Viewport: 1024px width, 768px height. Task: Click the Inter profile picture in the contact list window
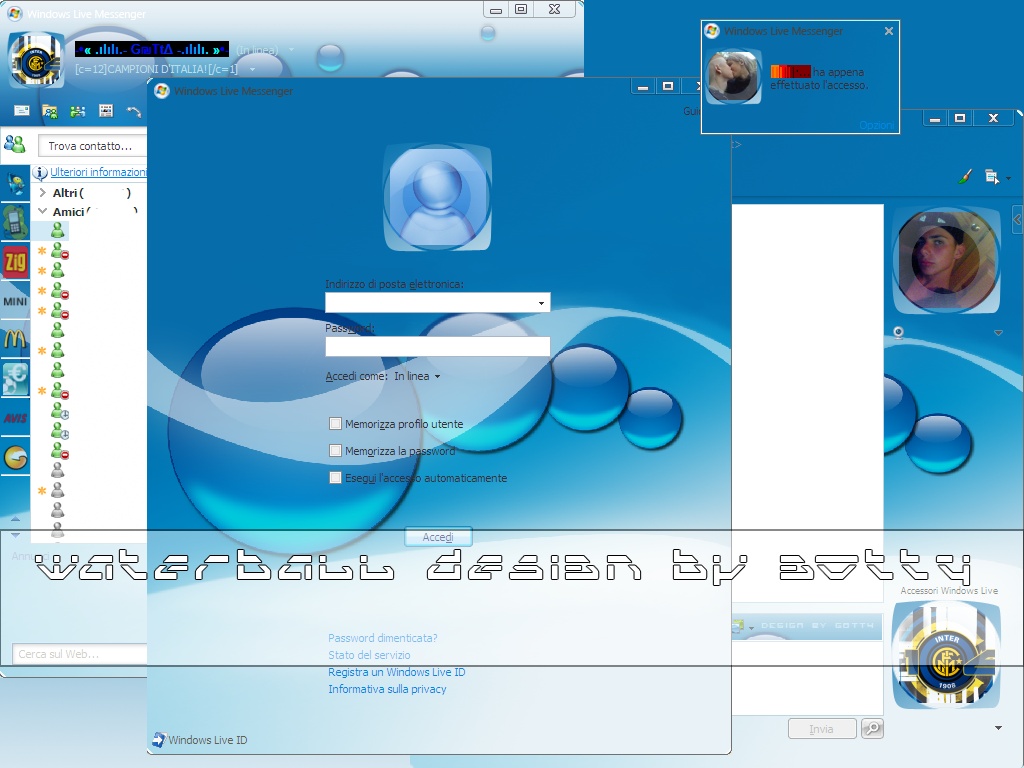[36, 61]
